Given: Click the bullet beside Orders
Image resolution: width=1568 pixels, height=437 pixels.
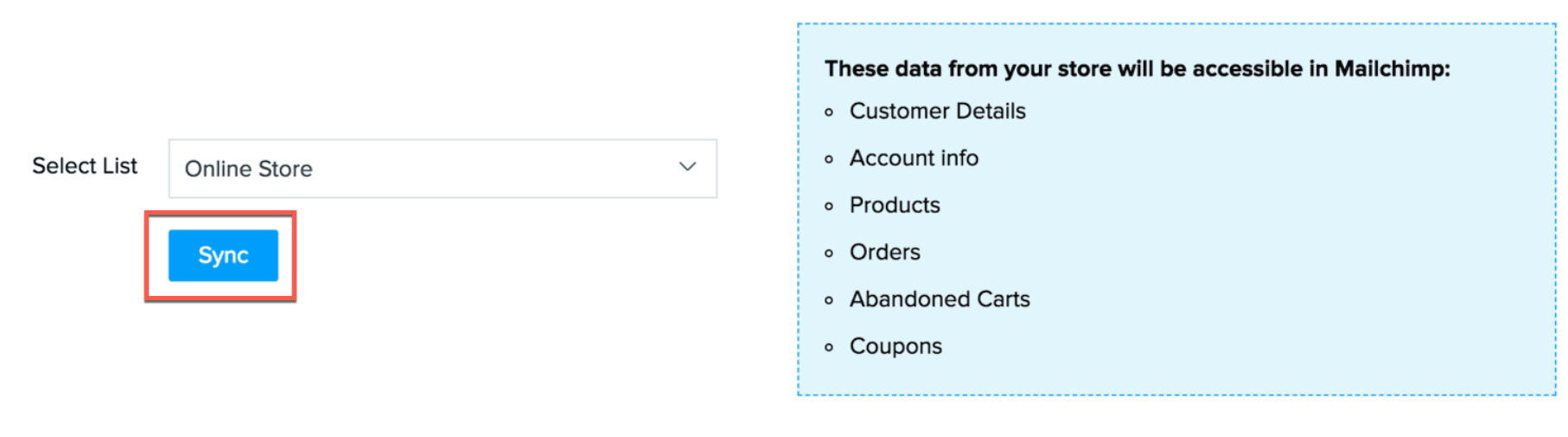Looking at the screenshot, I should 829,254.
